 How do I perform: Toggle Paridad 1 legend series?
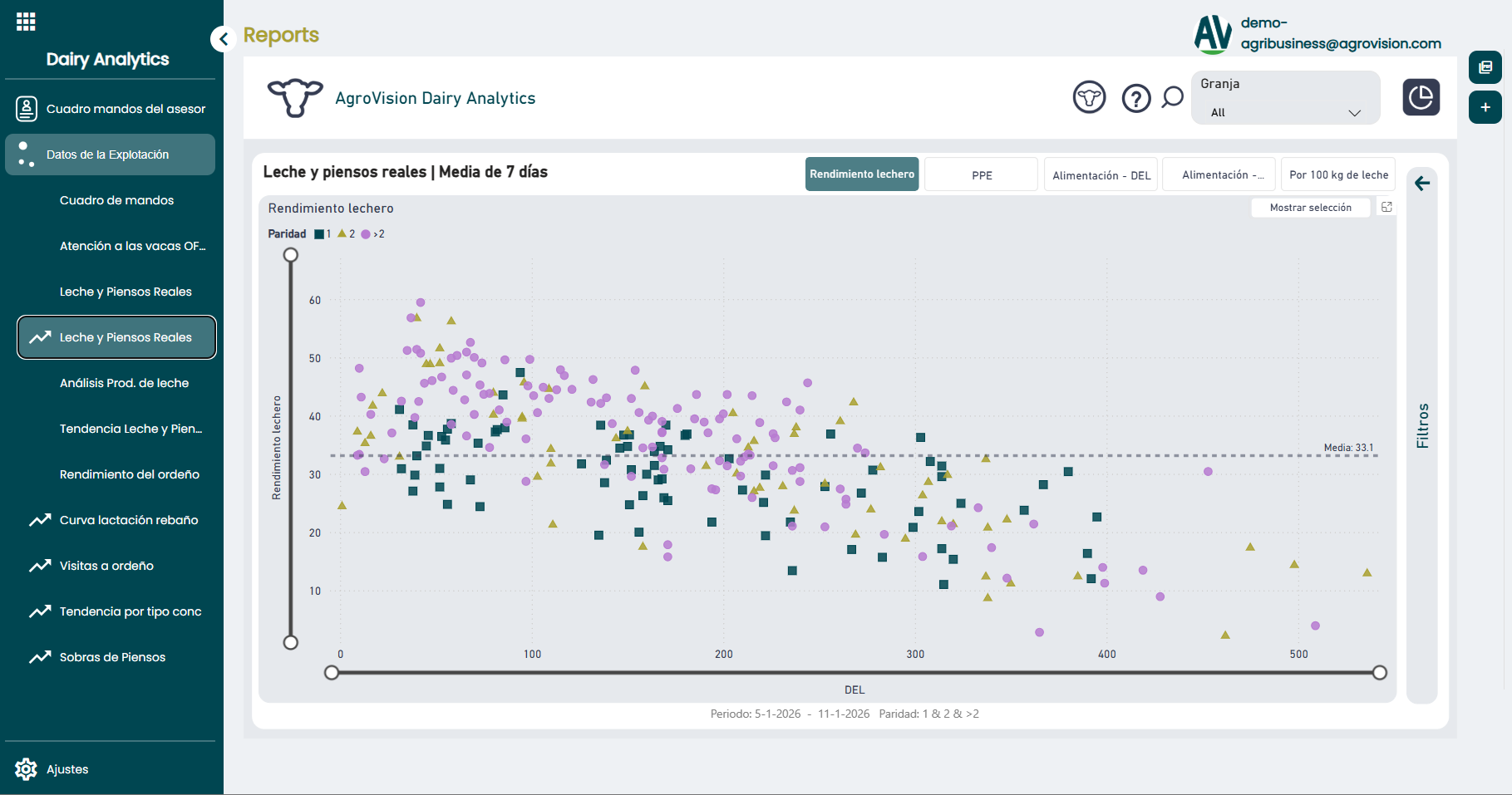click(323, 234)
